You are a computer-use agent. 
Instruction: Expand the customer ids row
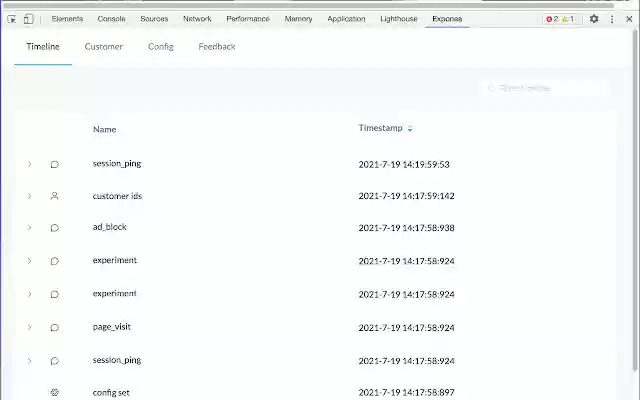[29, 196]
